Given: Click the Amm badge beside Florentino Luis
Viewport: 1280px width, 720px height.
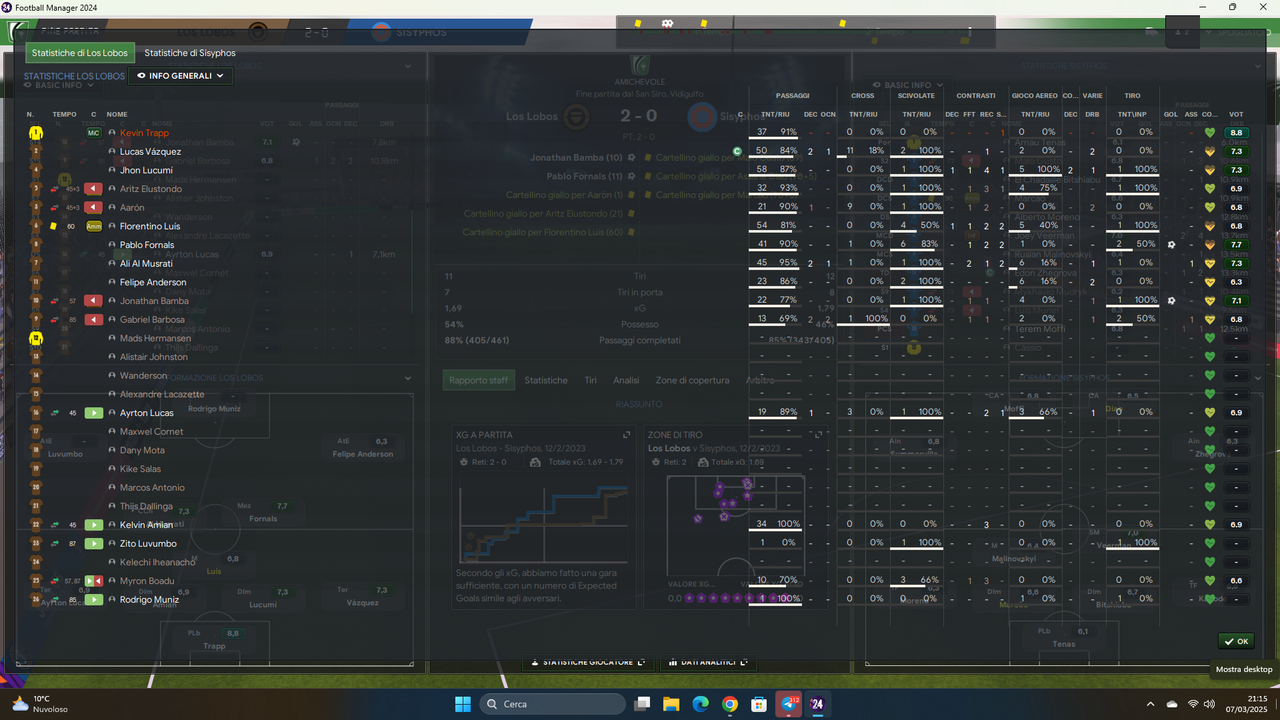Looking at the screenshot, I should tap(94, 226).
